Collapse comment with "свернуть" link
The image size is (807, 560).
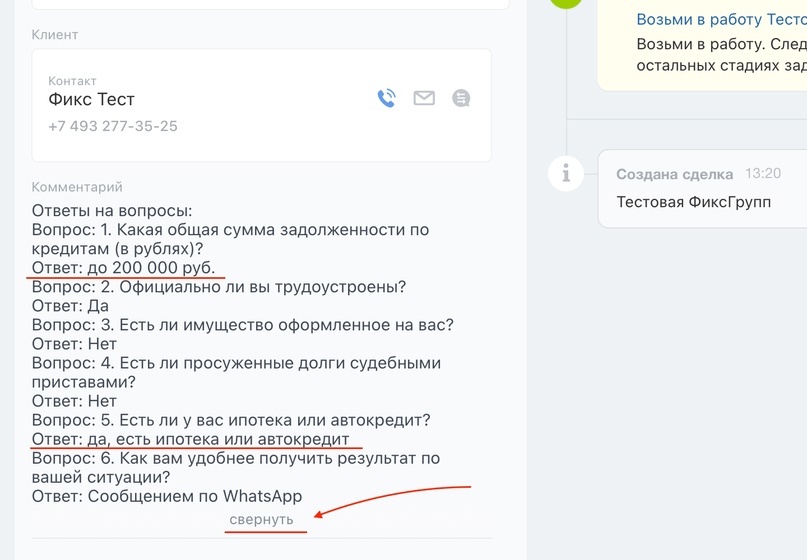point(261,519)
